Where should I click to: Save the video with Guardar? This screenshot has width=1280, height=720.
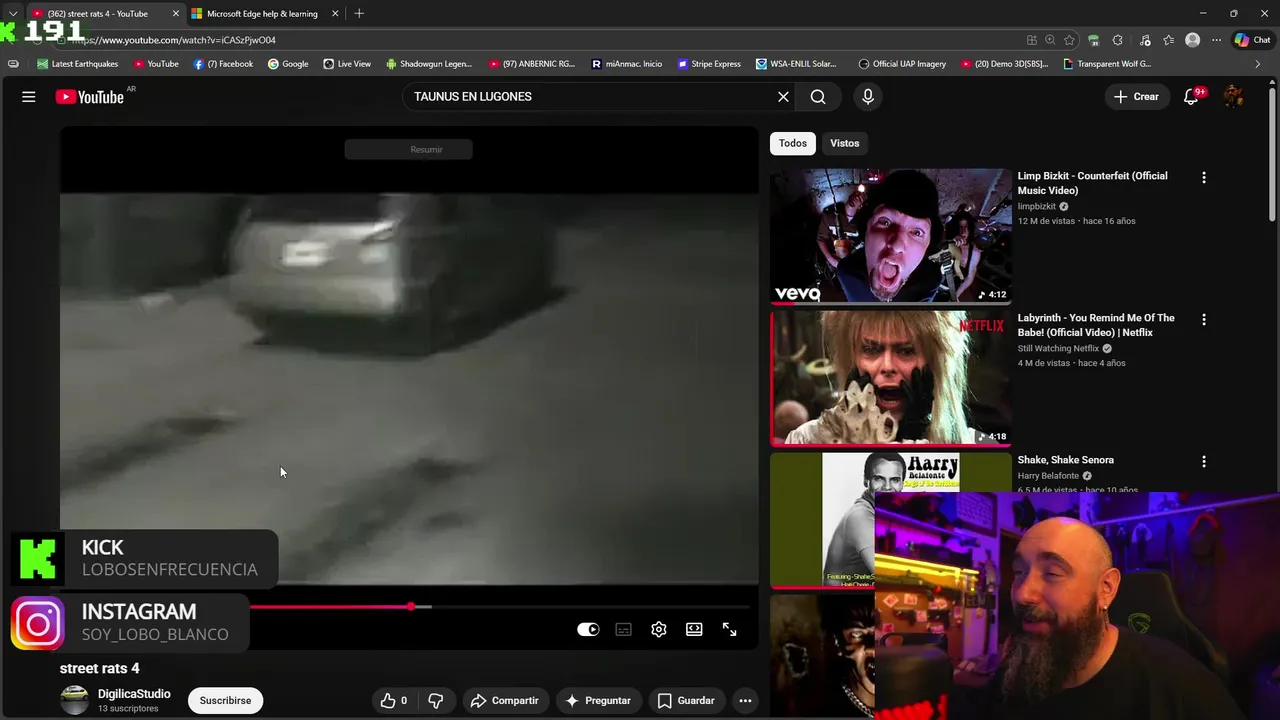point(686,701)
